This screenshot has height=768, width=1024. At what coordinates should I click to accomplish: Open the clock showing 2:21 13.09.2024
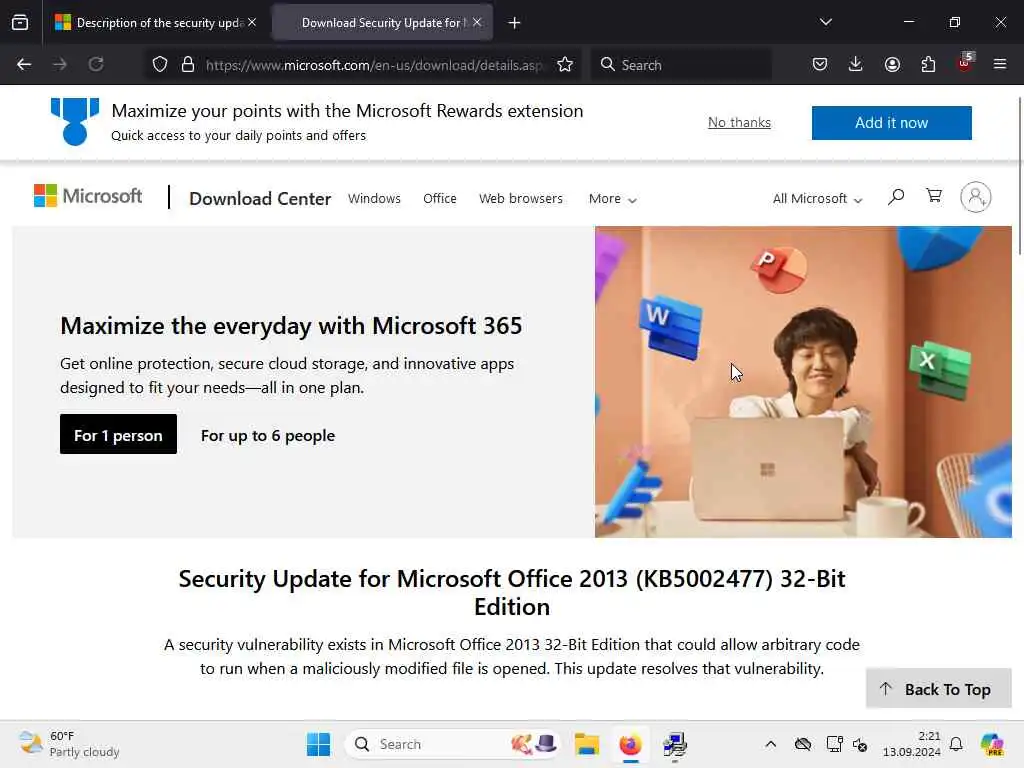[x=912, y=744]
